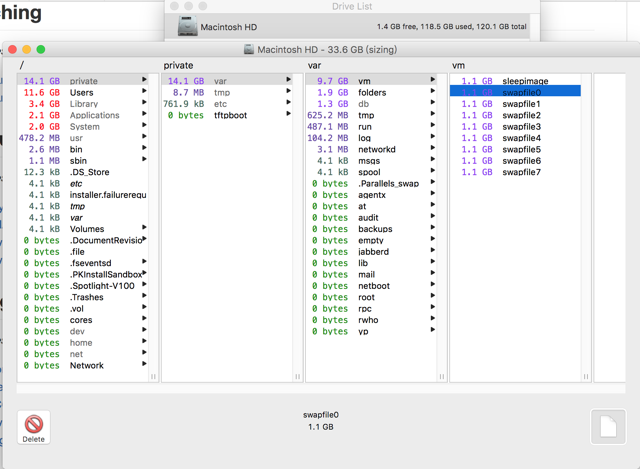The width and height of the screenshot is (640, 469).
Task: Click the root column resize handle
Action: pyautogui.click(x=153, y=377)
